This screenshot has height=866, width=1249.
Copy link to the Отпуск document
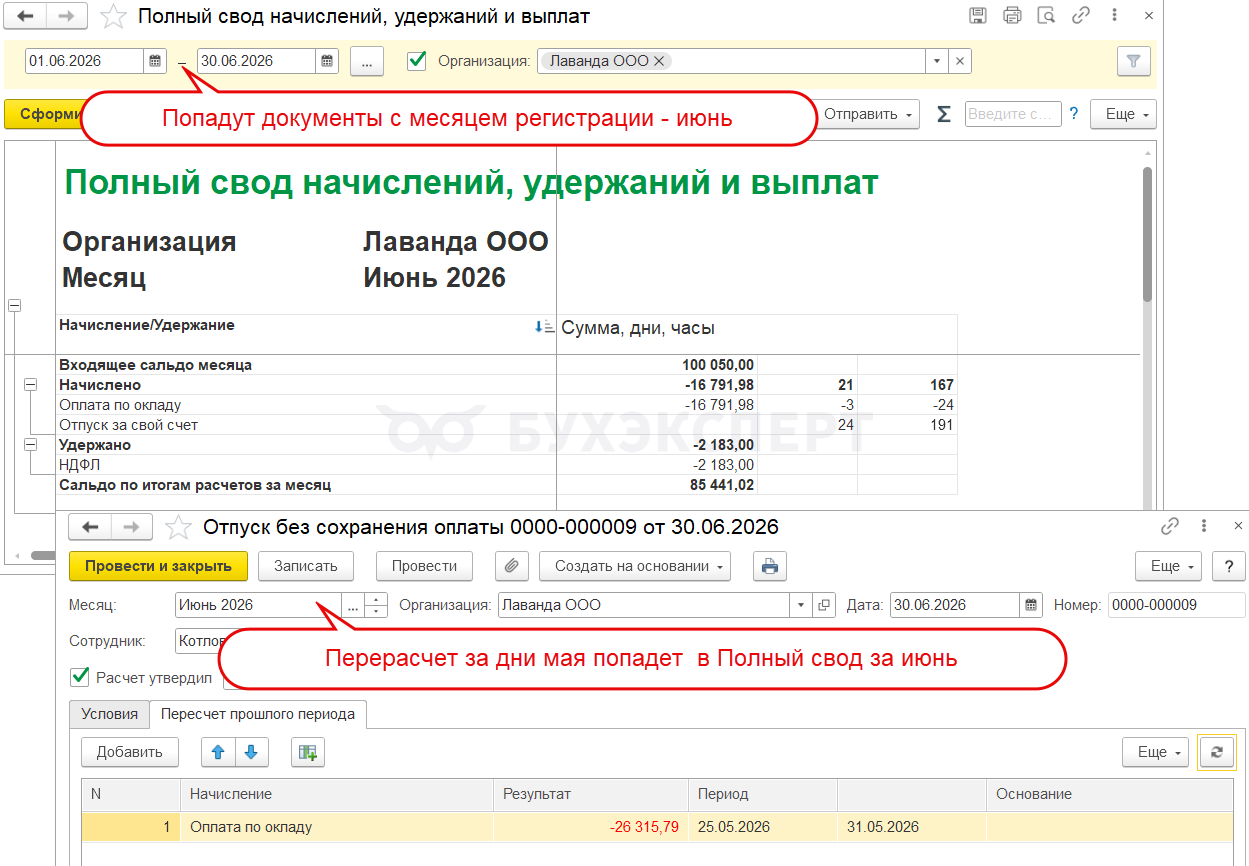click(1169, 526)
